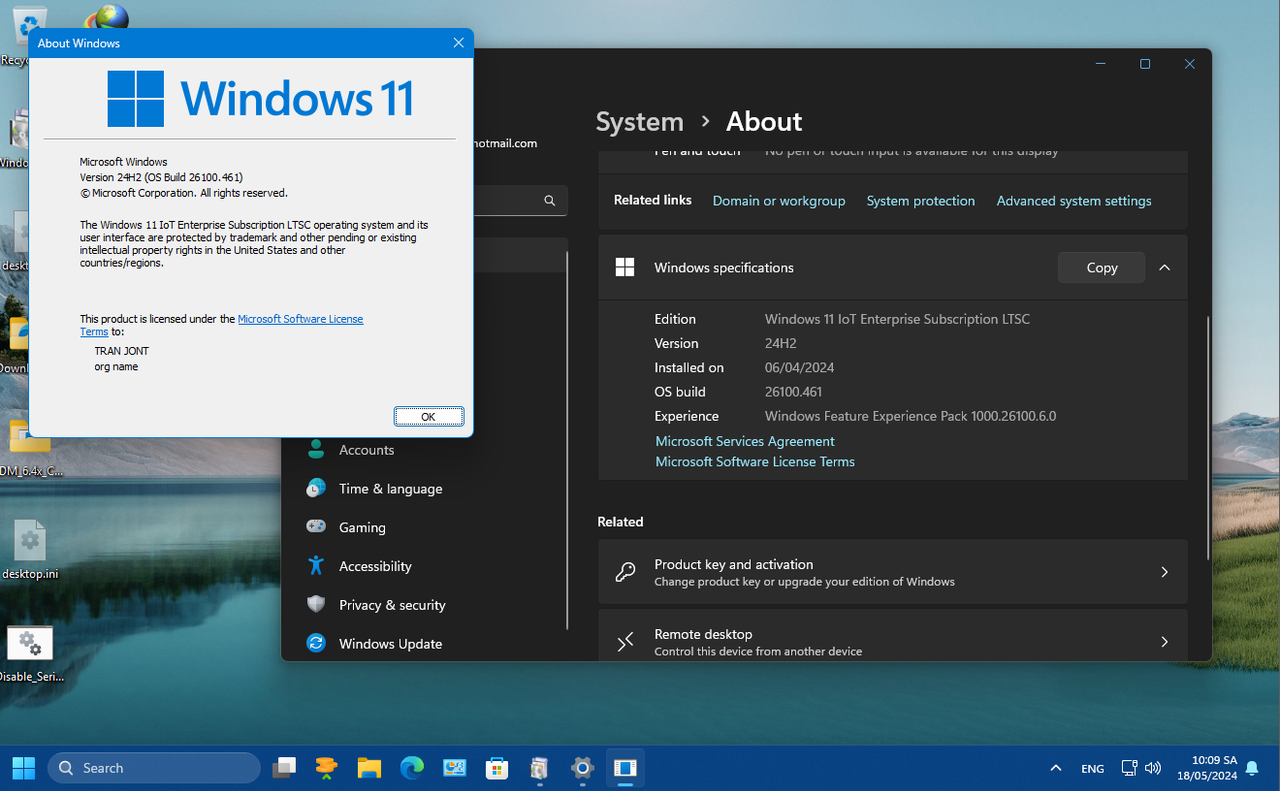Copy the Windows specifications
The height and width of the screenshot is (791, 1280).
click(x=1102, y=267)
